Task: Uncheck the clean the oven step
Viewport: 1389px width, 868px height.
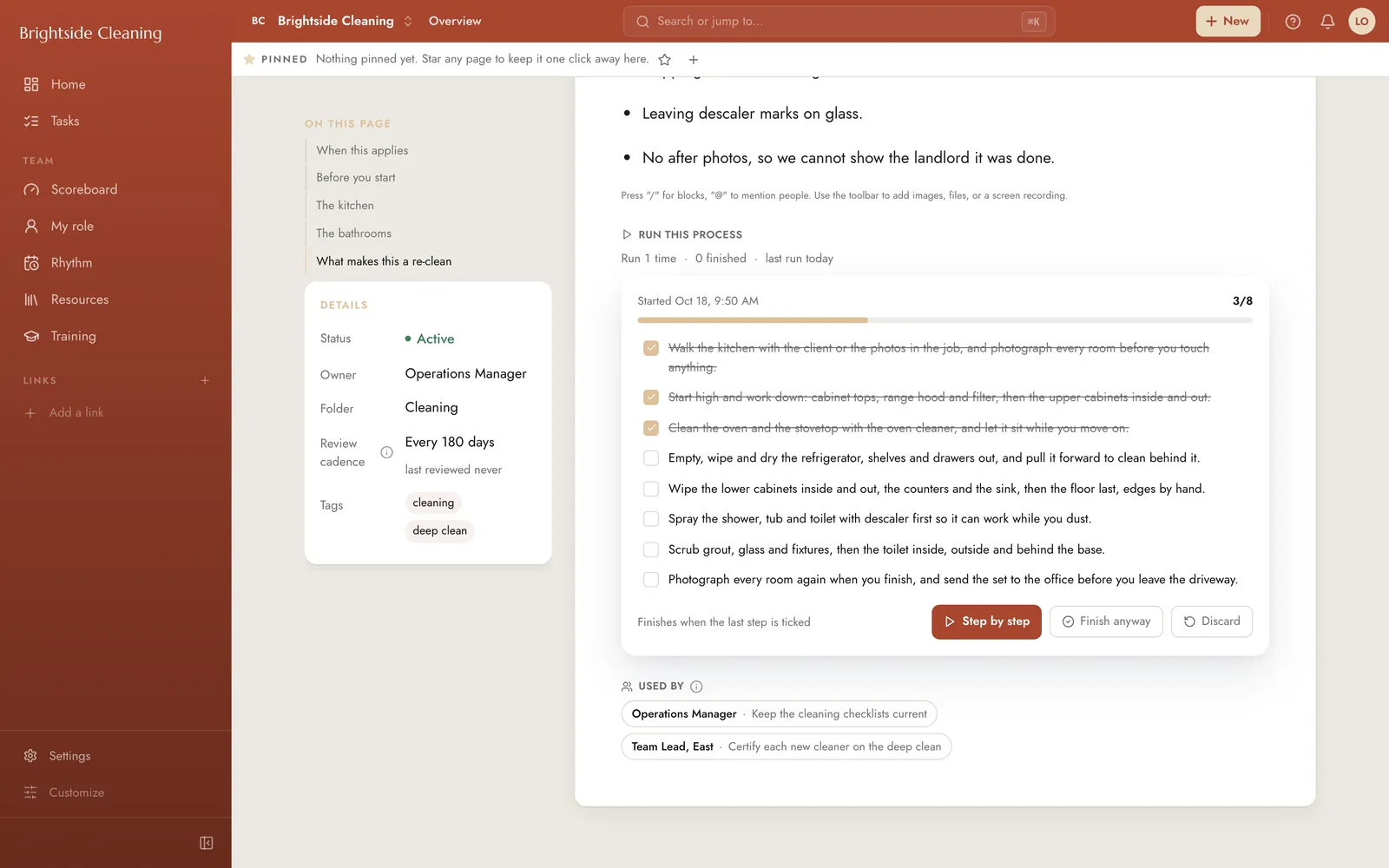Action: [651, 428]
